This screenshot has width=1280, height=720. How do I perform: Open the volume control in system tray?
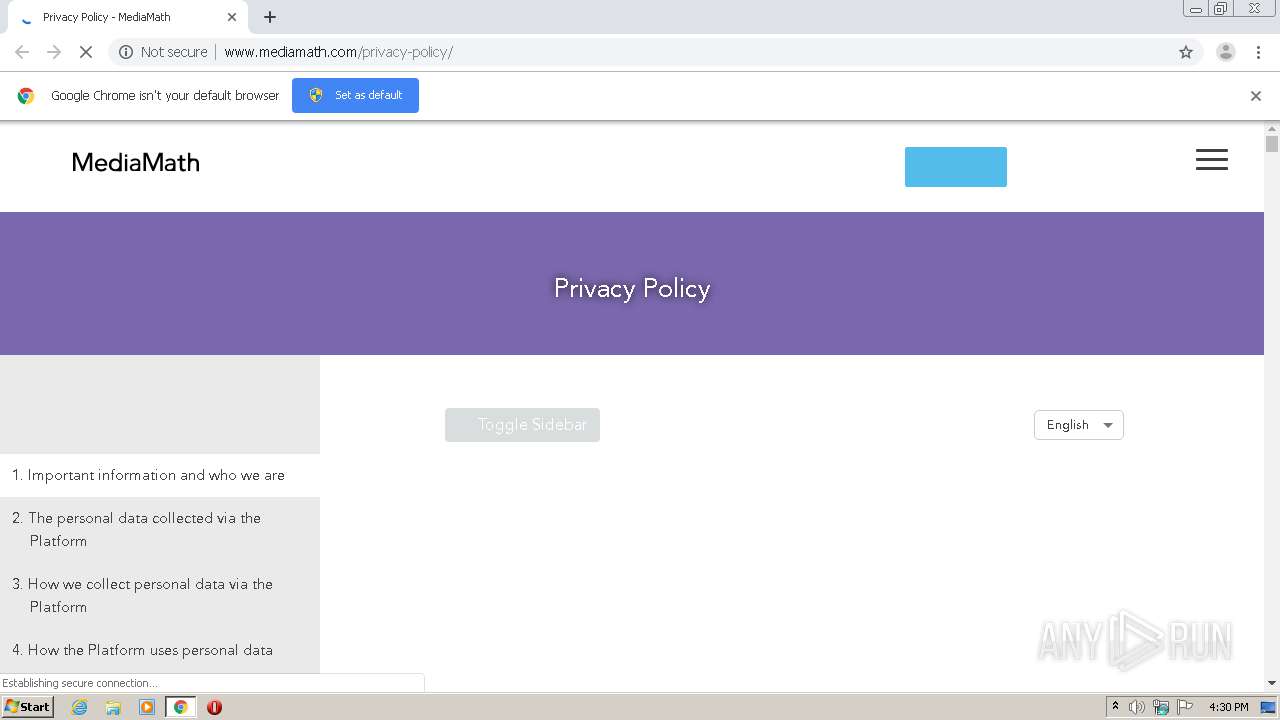point(1137,707)
